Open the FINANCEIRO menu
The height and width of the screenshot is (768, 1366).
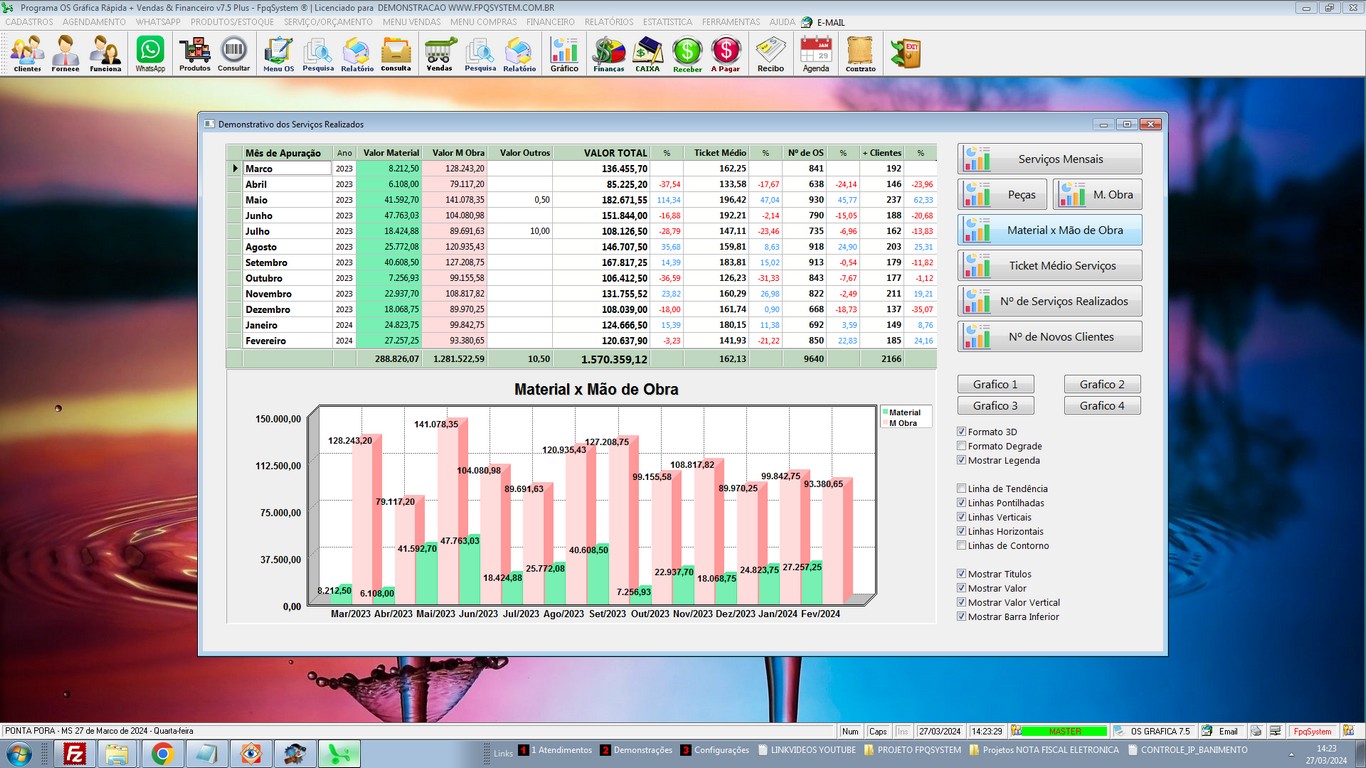coord(550,22)
